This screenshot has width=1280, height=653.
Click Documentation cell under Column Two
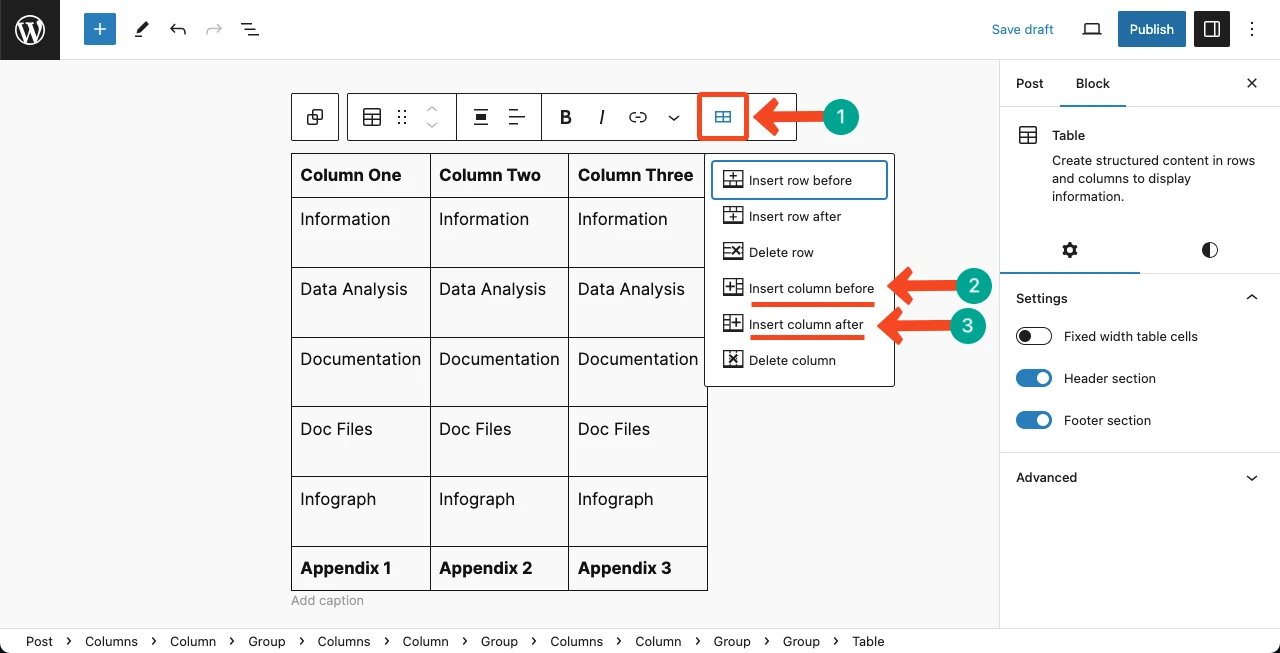499,372
